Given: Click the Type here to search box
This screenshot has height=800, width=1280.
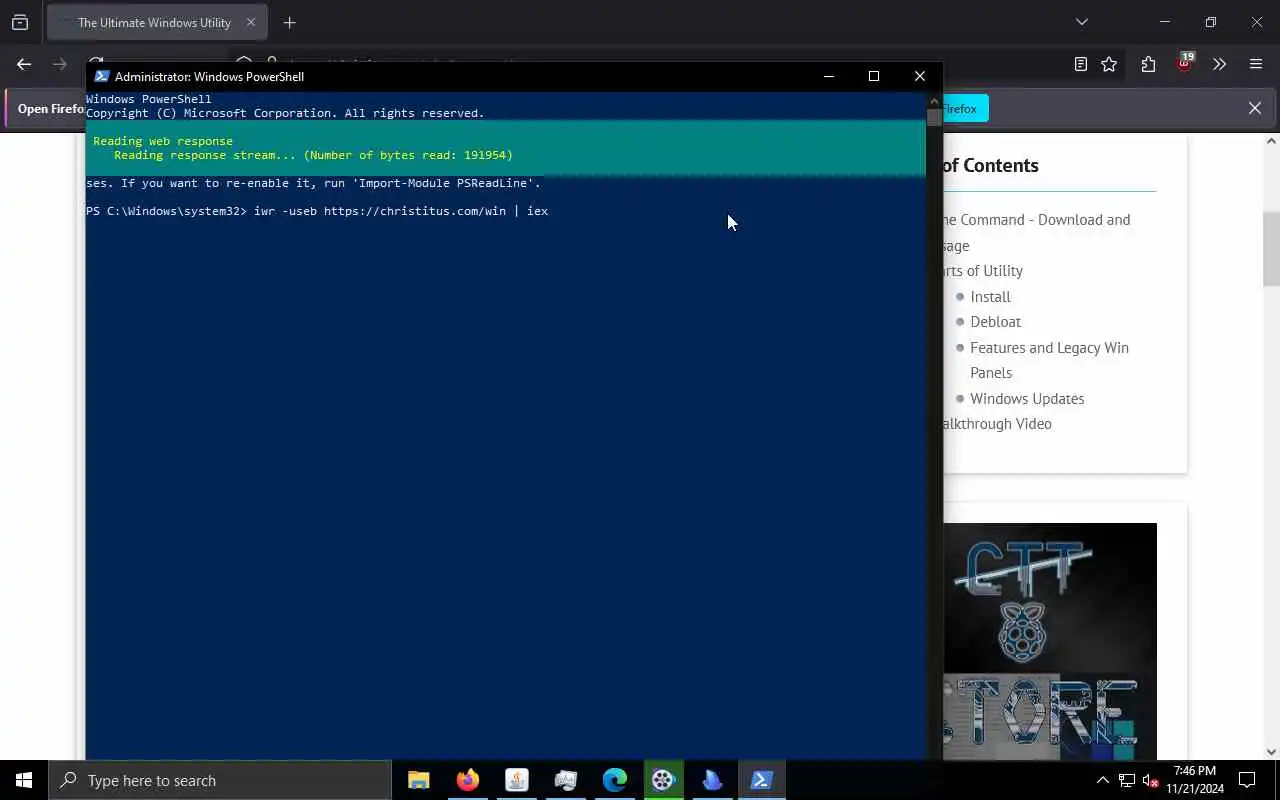Looking at the screenshot, I should pos(220,780).
